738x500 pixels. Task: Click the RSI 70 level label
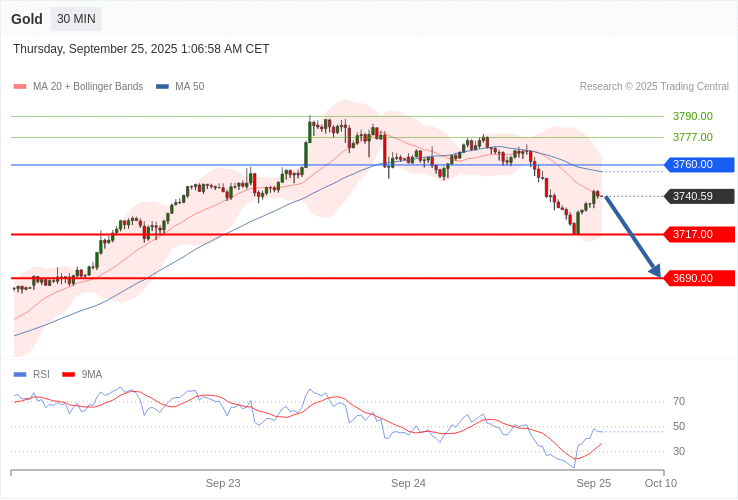(x=679, y=401)
